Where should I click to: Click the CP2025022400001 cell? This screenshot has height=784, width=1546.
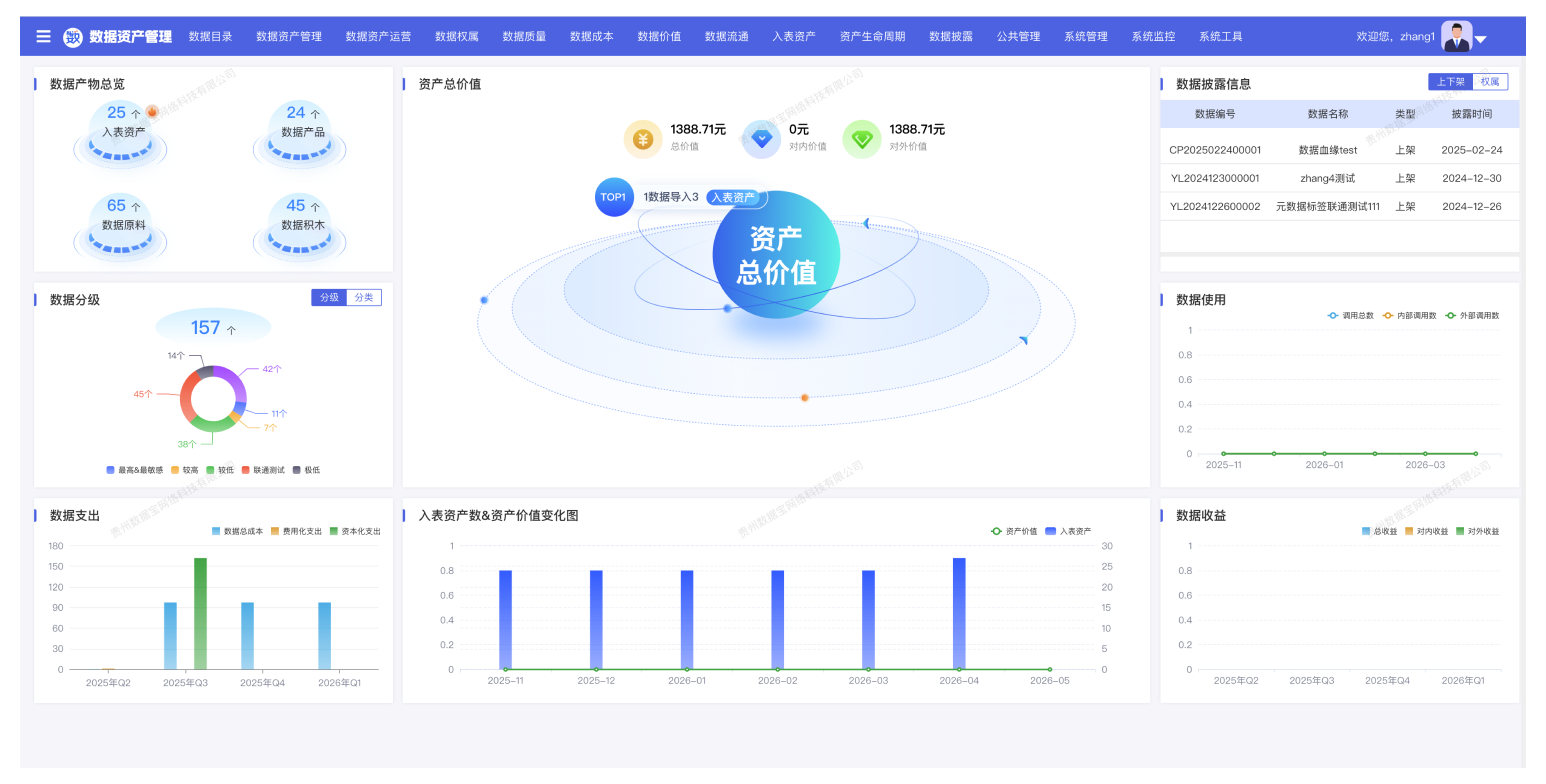click(1215, 150)
